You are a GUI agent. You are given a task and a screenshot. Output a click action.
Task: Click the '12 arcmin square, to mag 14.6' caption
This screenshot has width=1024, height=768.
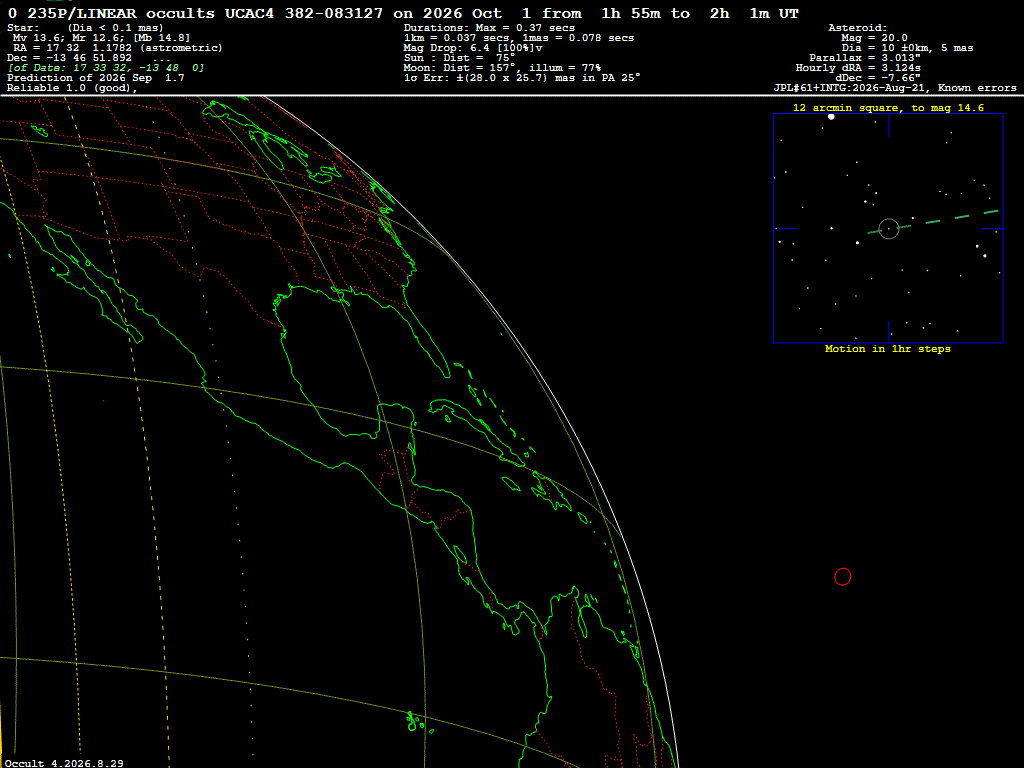tap(888, 108)
